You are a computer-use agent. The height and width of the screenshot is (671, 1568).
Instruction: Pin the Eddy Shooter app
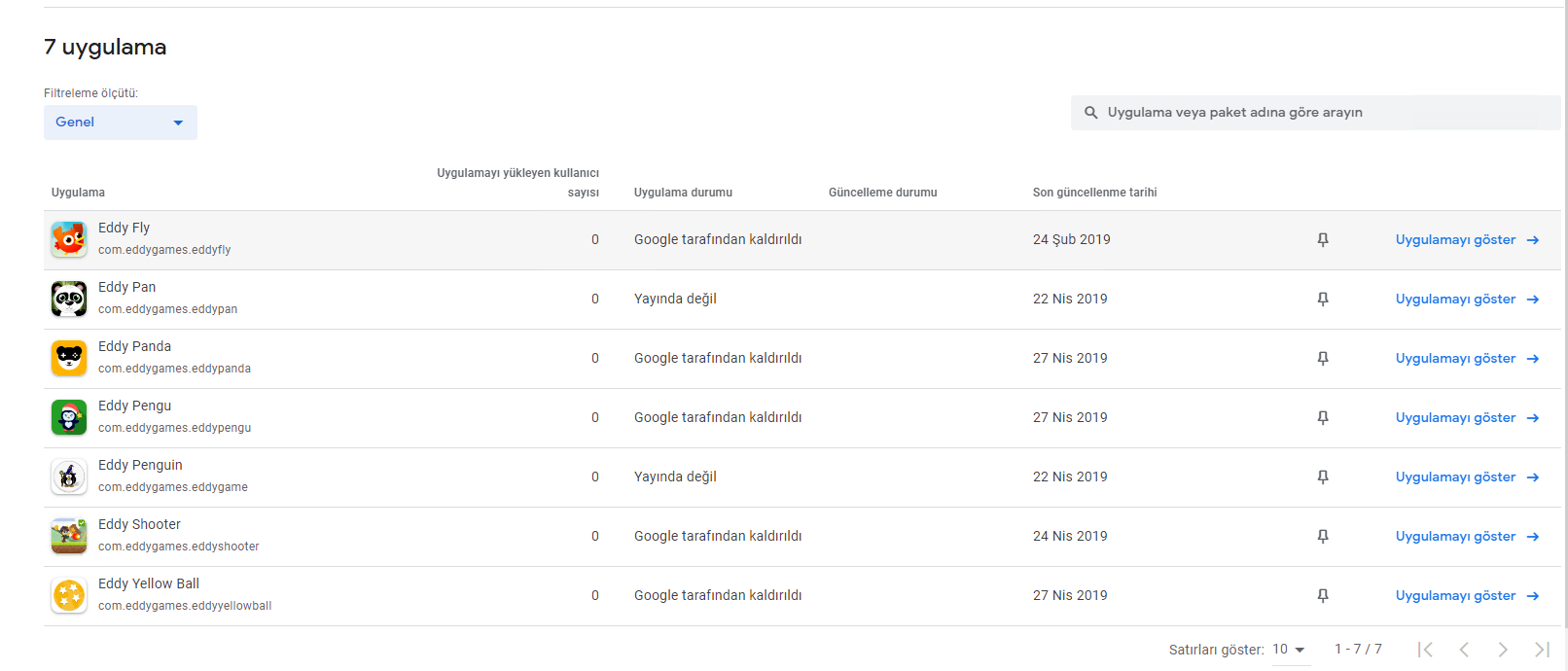point(1323,536)
